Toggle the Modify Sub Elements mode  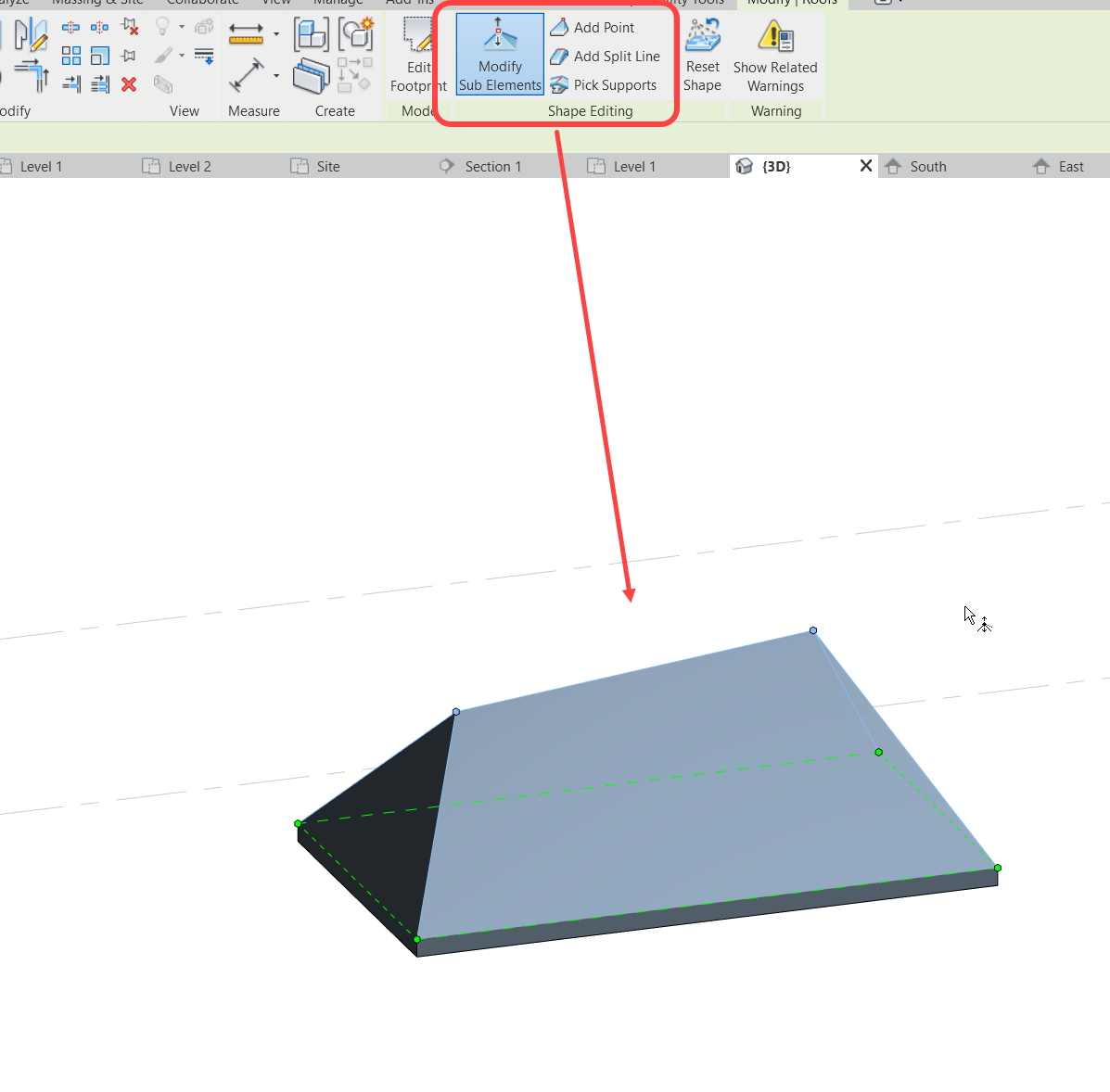[499, 54]
